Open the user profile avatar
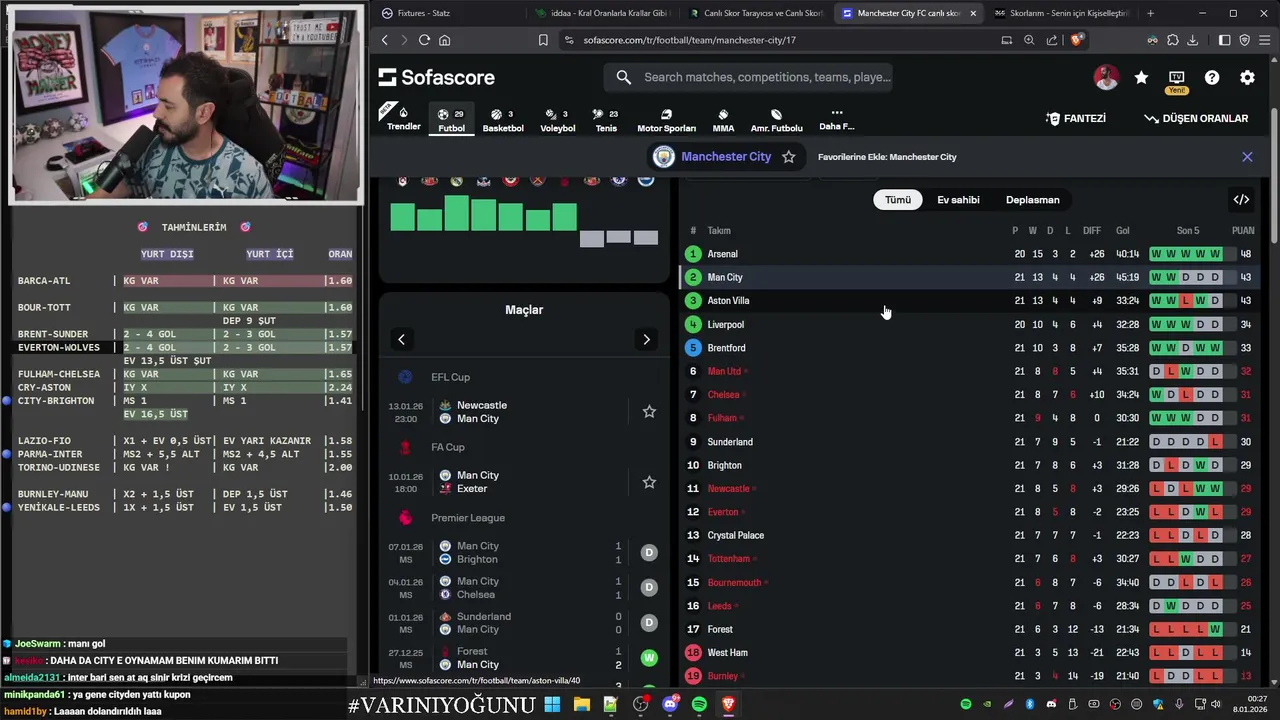 coord(1106,77)
